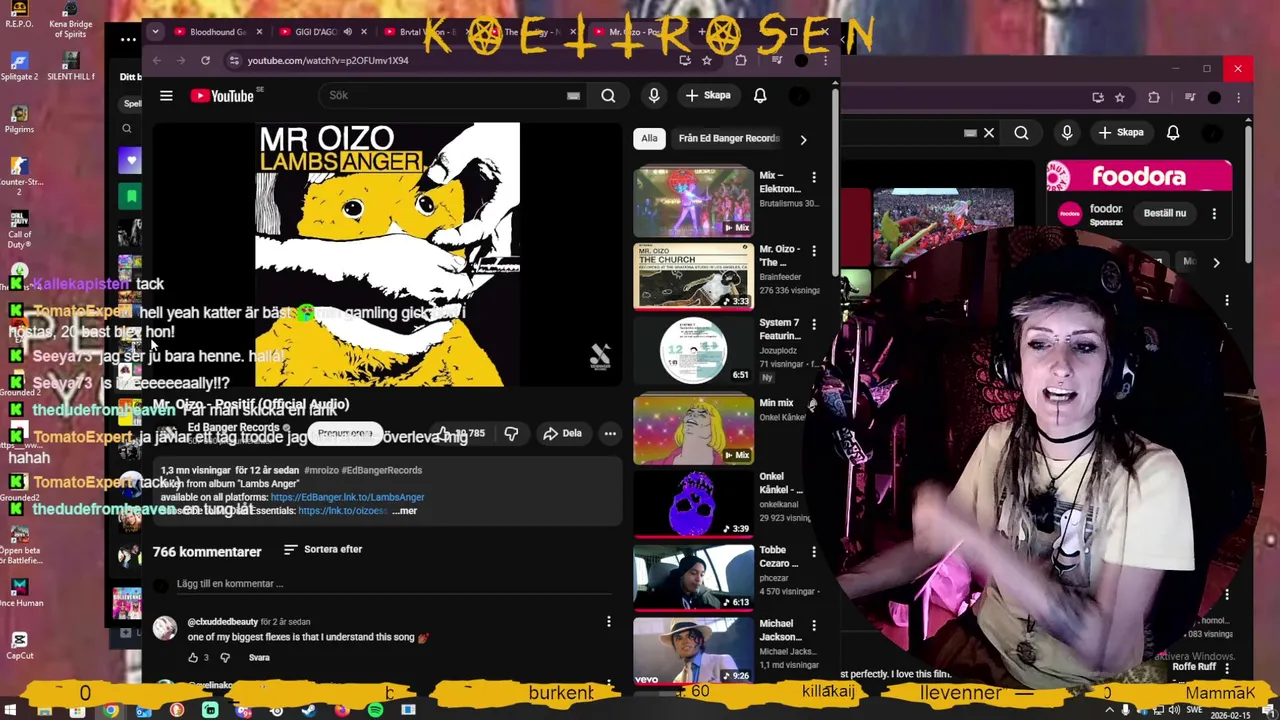
Task: Open Chrome three-dot menu in front browser
Action: pyautogui.click(x=825, y=60)
